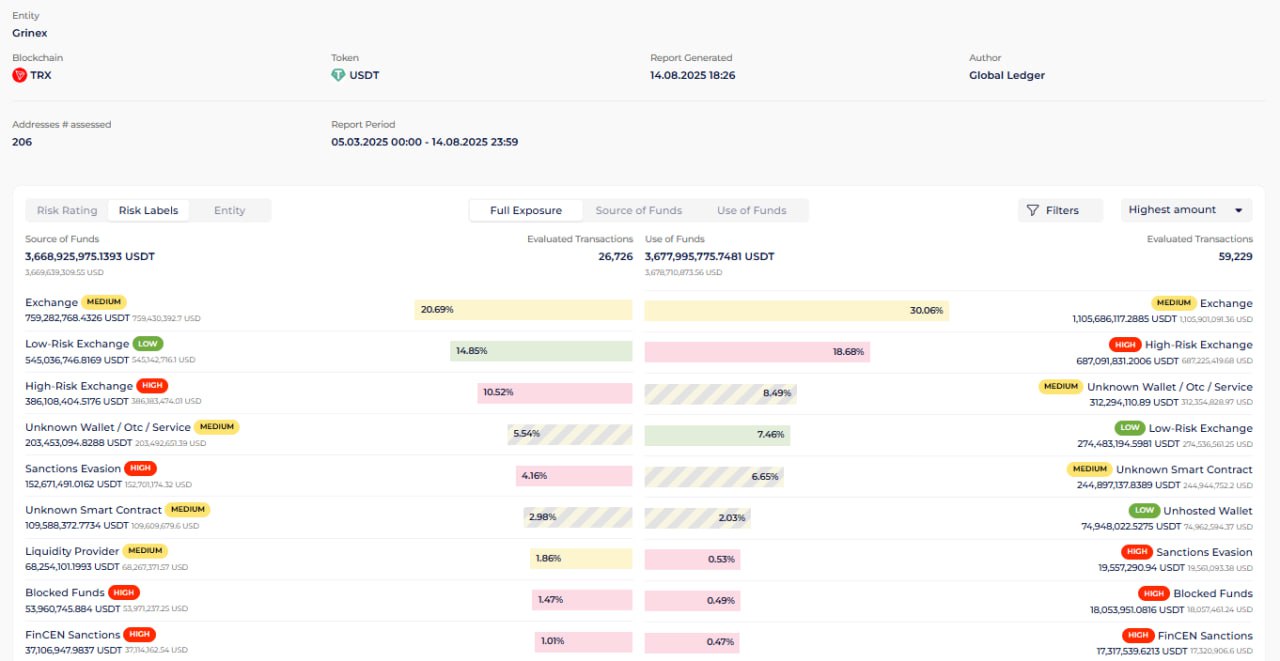The width and height of the screenshot is (1280, 661).
Task: Click the Exchange 20.69% yellow bar
Action: 523,310
